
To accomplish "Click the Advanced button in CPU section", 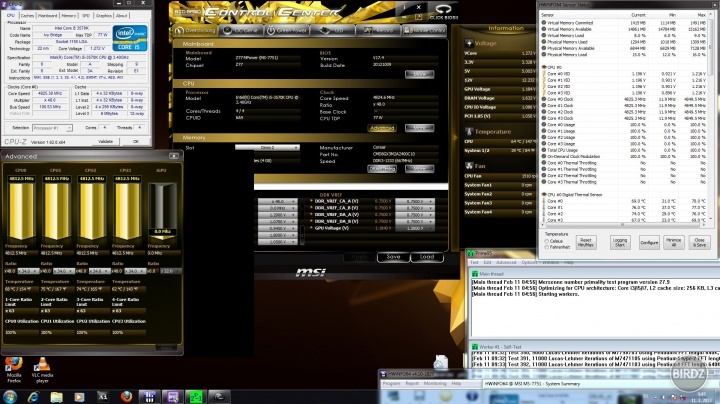I will point(382,128).
